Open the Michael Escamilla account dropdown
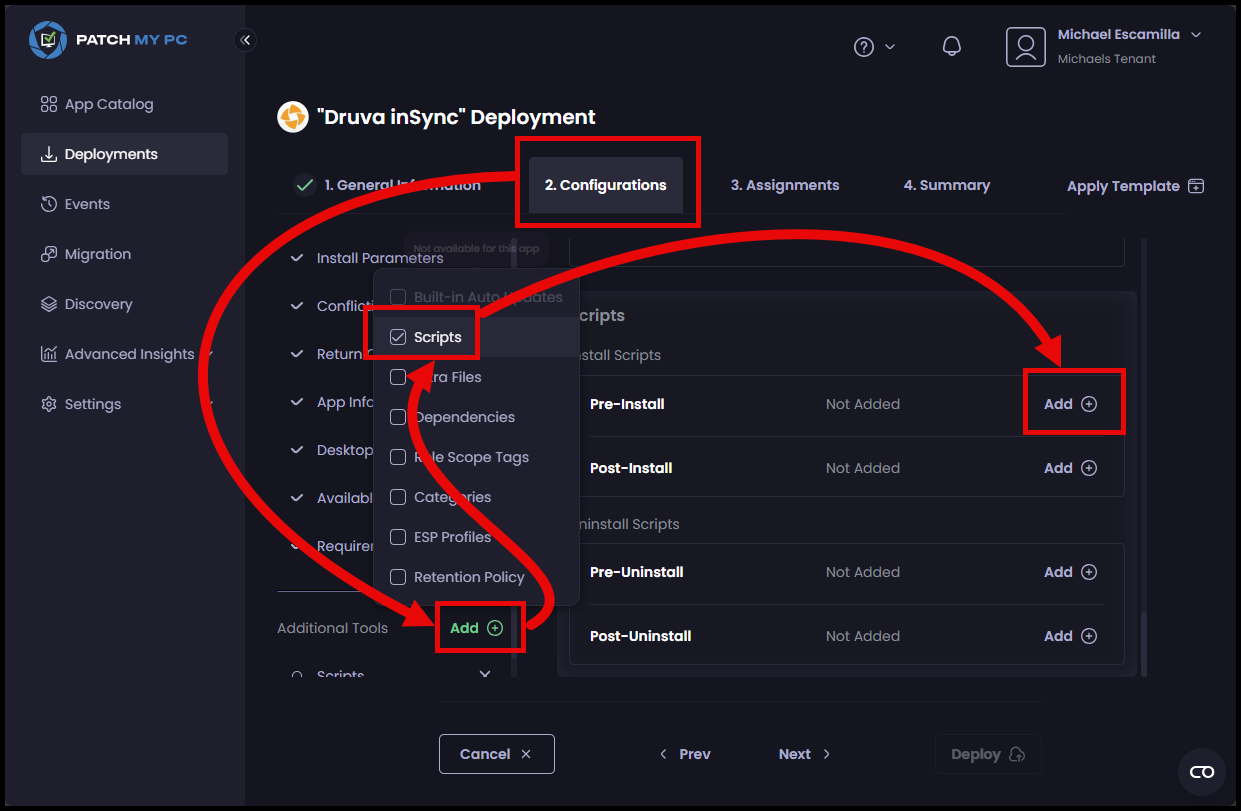The image size is (1241, 811). click(x=1196, y=34)
